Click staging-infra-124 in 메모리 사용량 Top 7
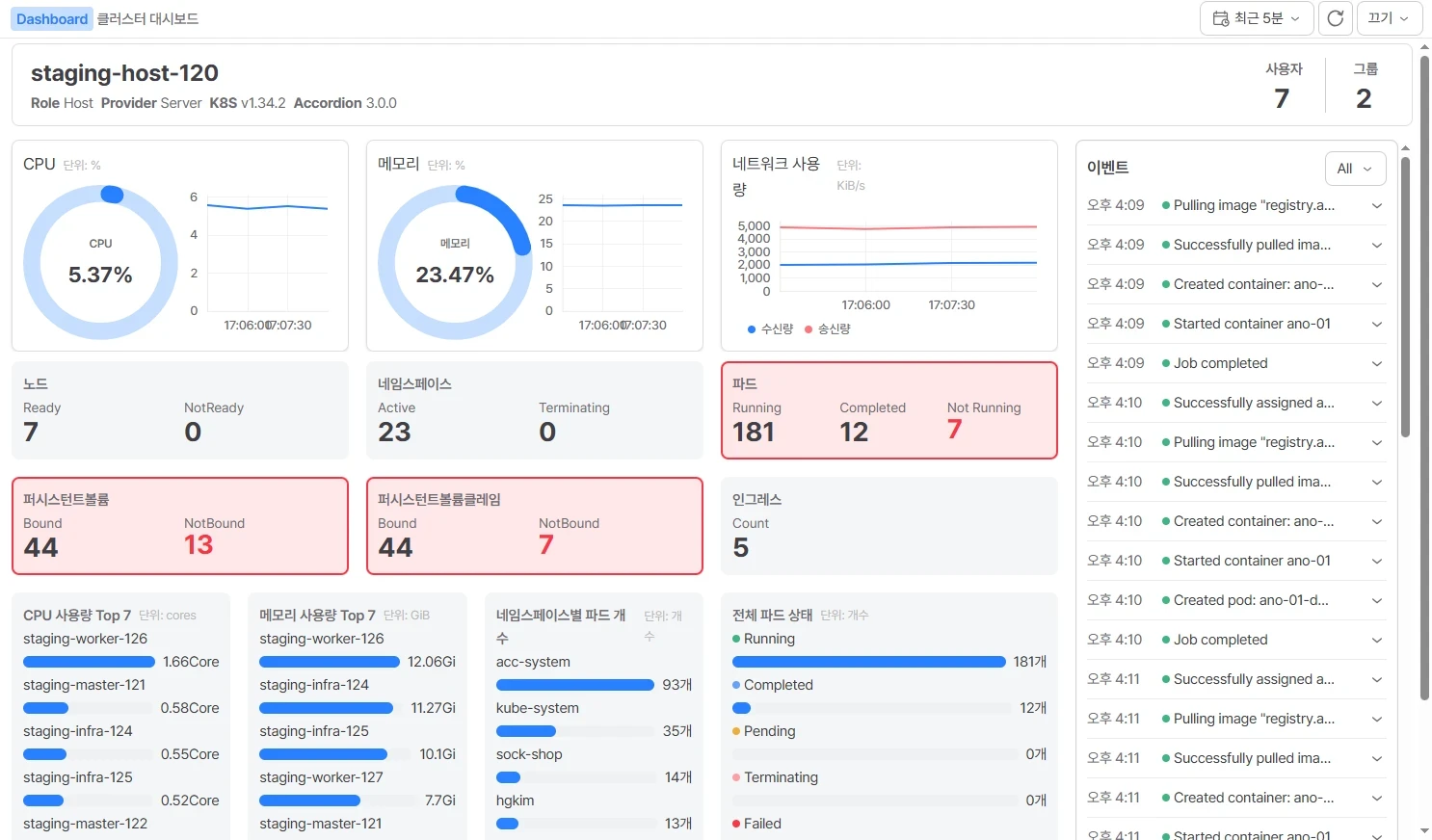Screen dimensions: 1432x840 314,685
